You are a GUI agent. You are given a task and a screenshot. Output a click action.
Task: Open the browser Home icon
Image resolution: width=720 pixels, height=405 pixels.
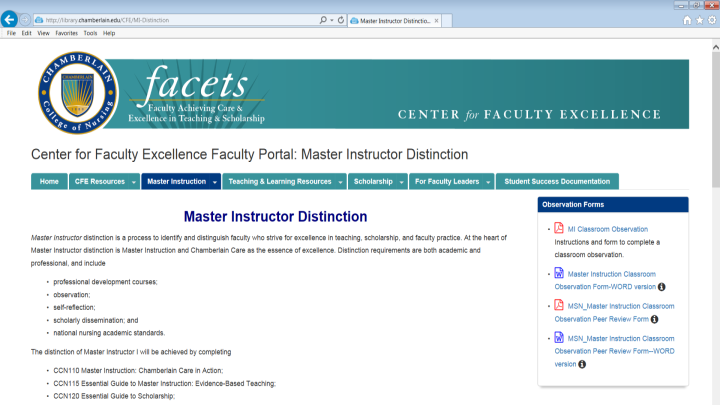(687, 20)
